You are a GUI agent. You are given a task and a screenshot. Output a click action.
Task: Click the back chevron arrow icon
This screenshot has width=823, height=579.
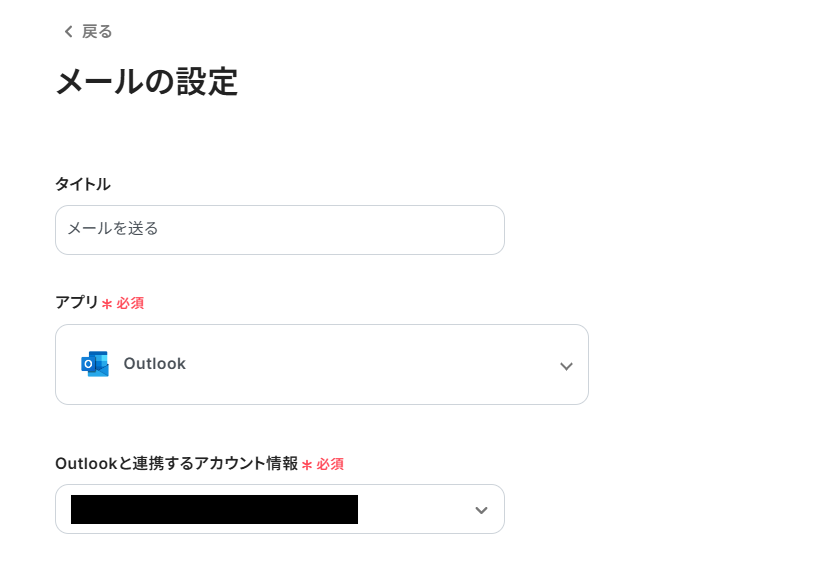pyautogui.click(x=68, y=32)
